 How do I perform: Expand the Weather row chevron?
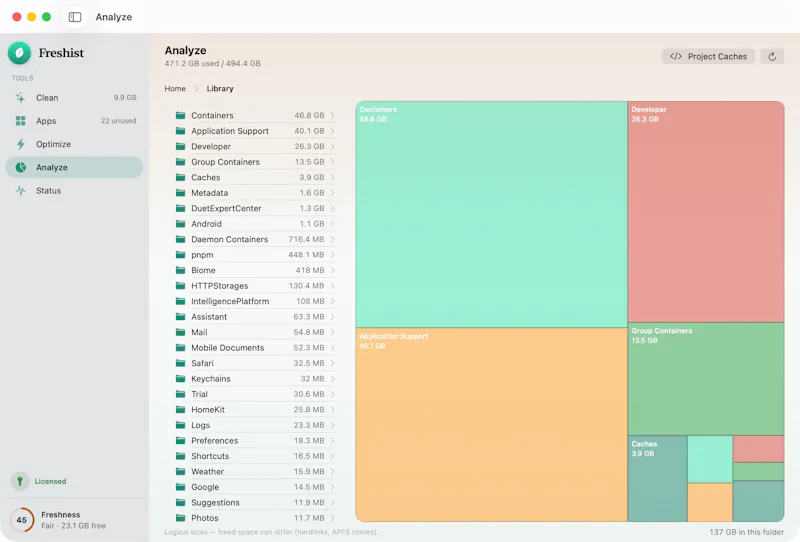click(x=333, y=472)
